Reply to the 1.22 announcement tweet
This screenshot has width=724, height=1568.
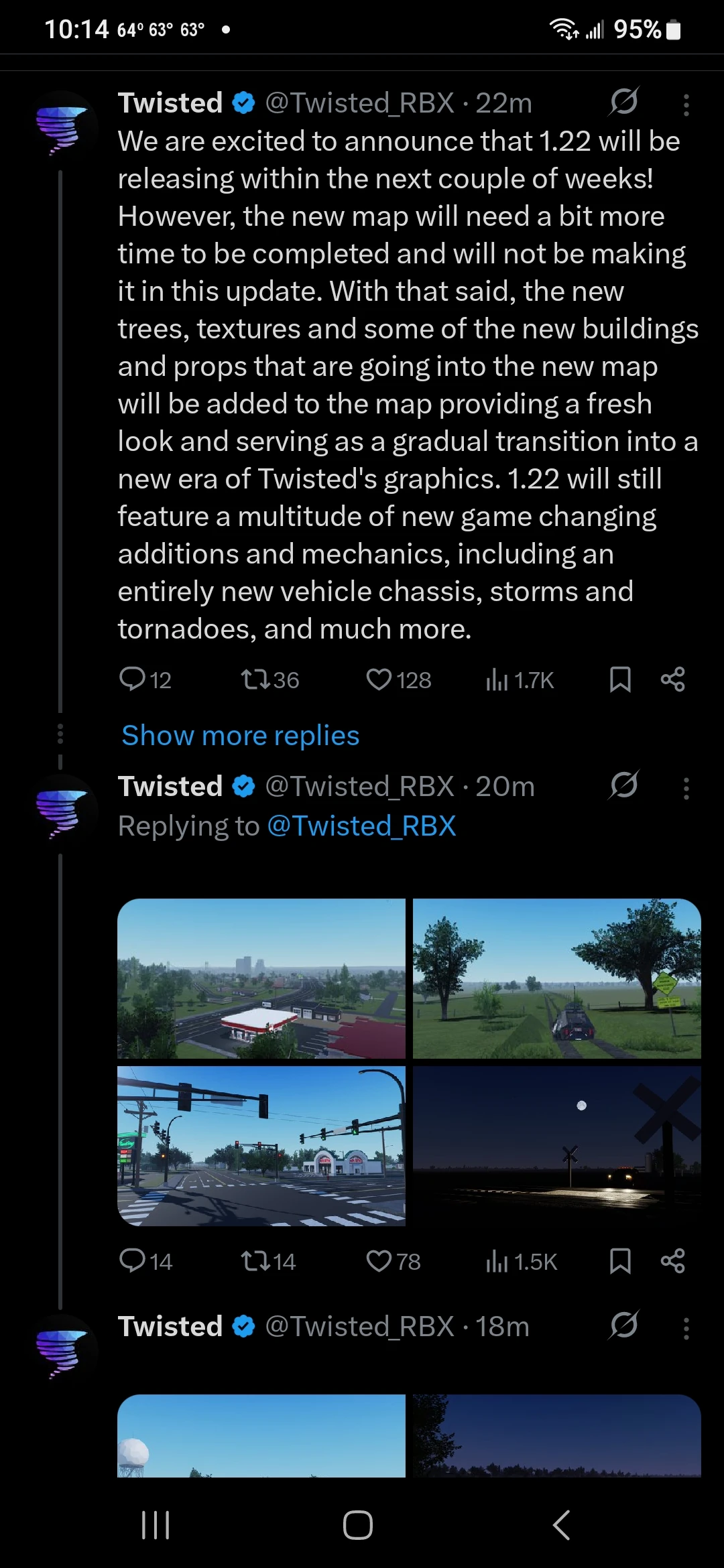[x=132, y=679]
